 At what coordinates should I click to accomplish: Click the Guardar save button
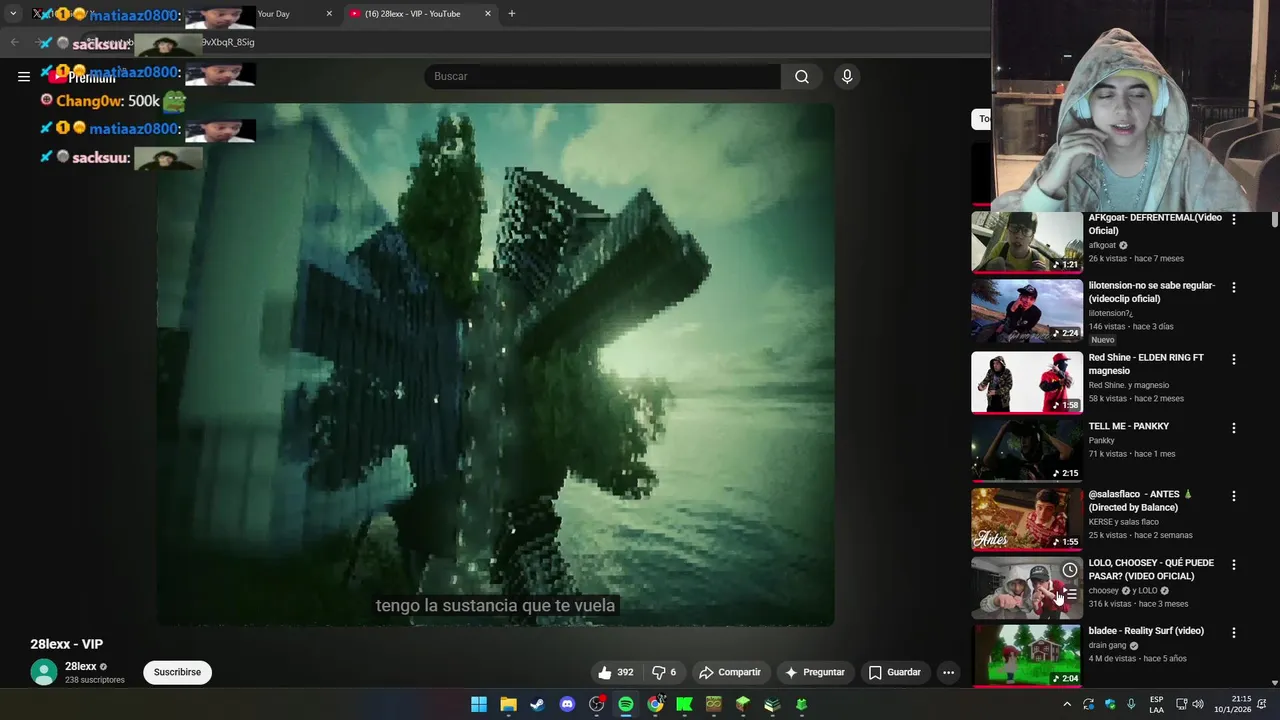coord(895,672)
